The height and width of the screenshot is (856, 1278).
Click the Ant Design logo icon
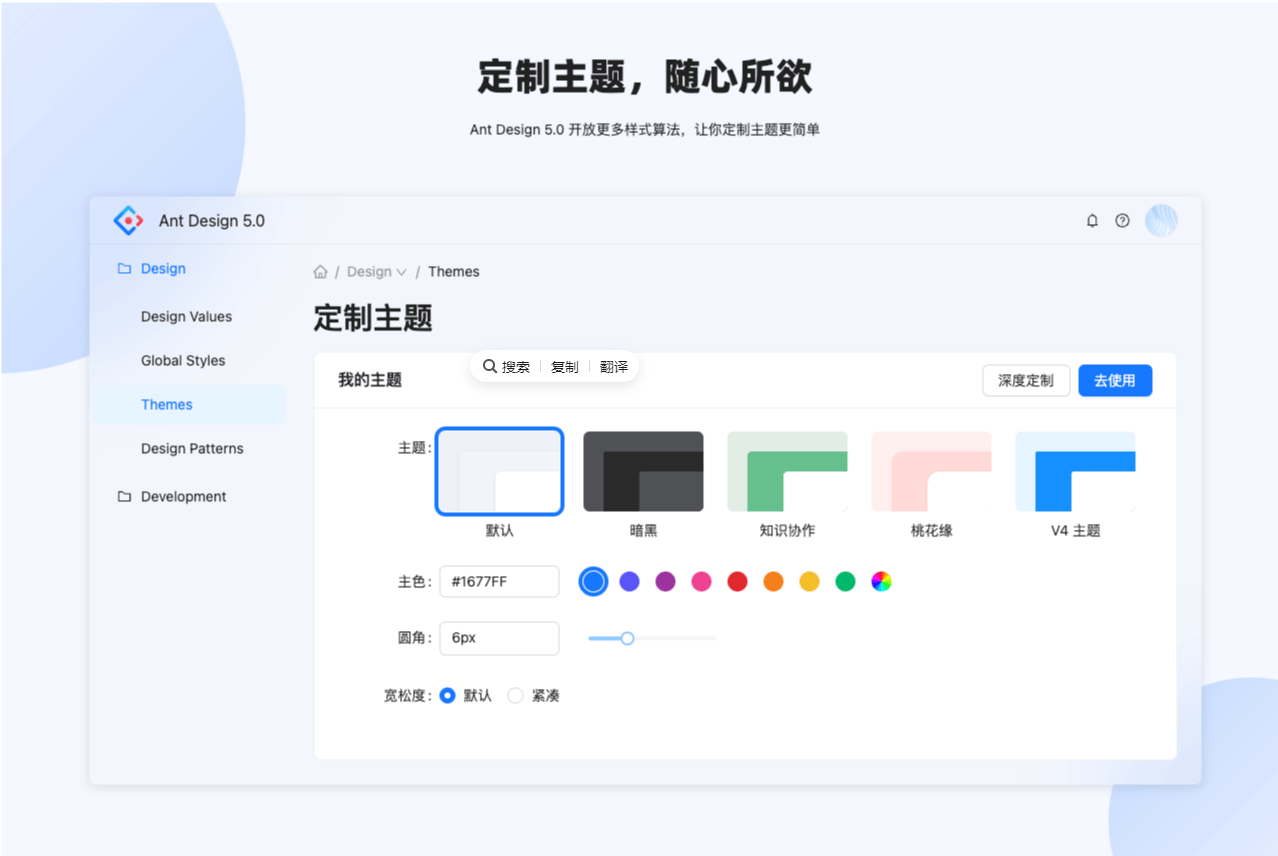128,220
